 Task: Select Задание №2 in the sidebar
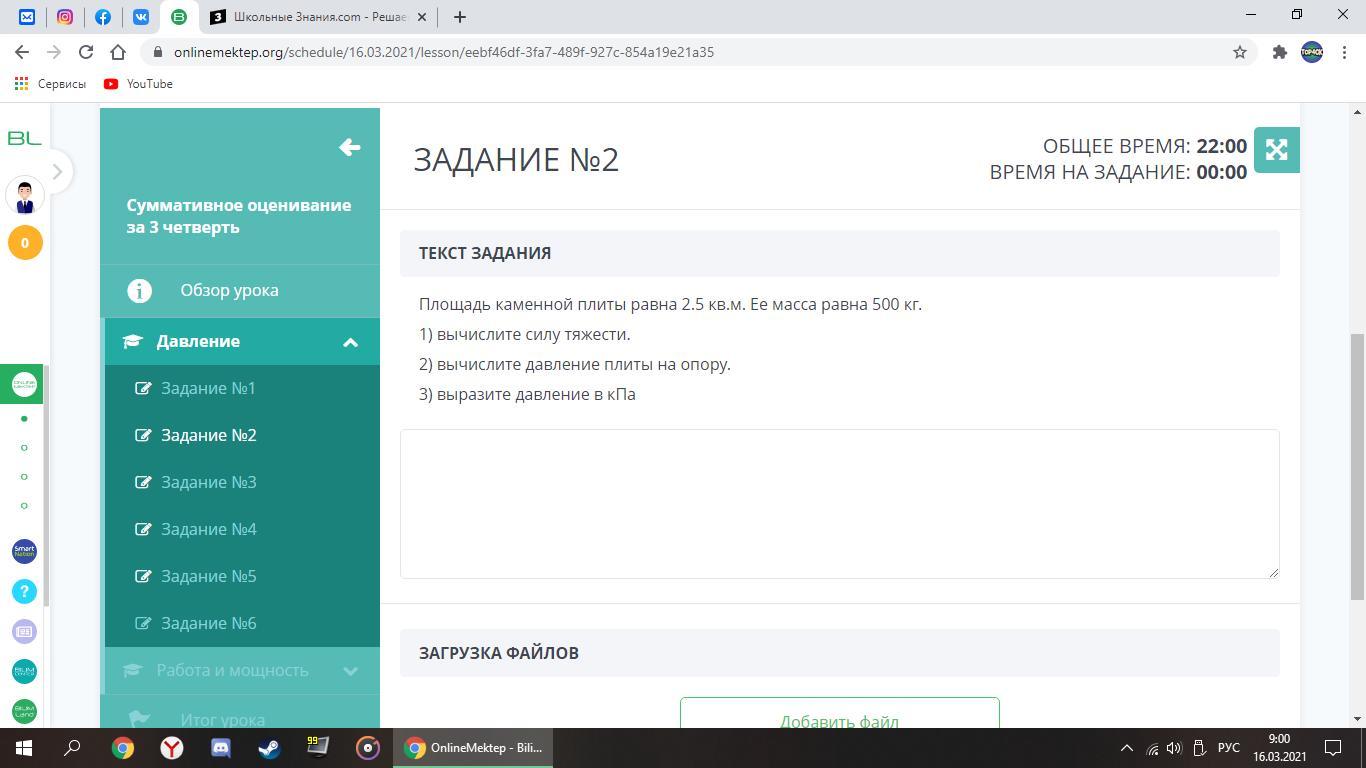[209, 435]
